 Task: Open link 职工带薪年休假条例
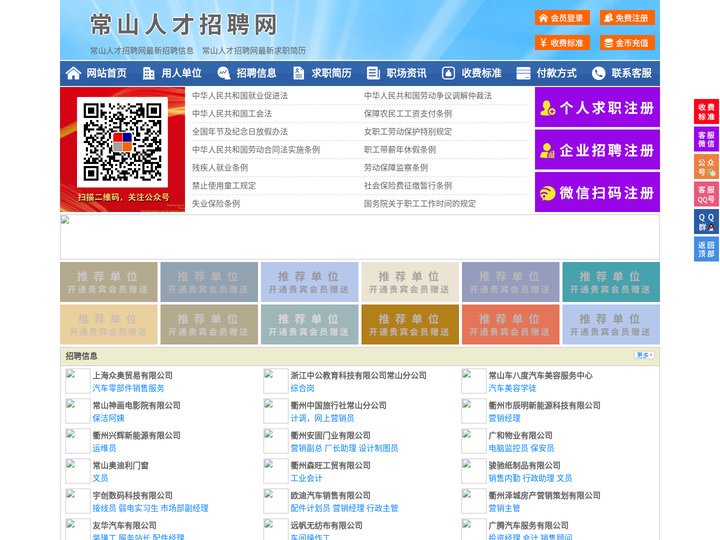tap(400, 150)
